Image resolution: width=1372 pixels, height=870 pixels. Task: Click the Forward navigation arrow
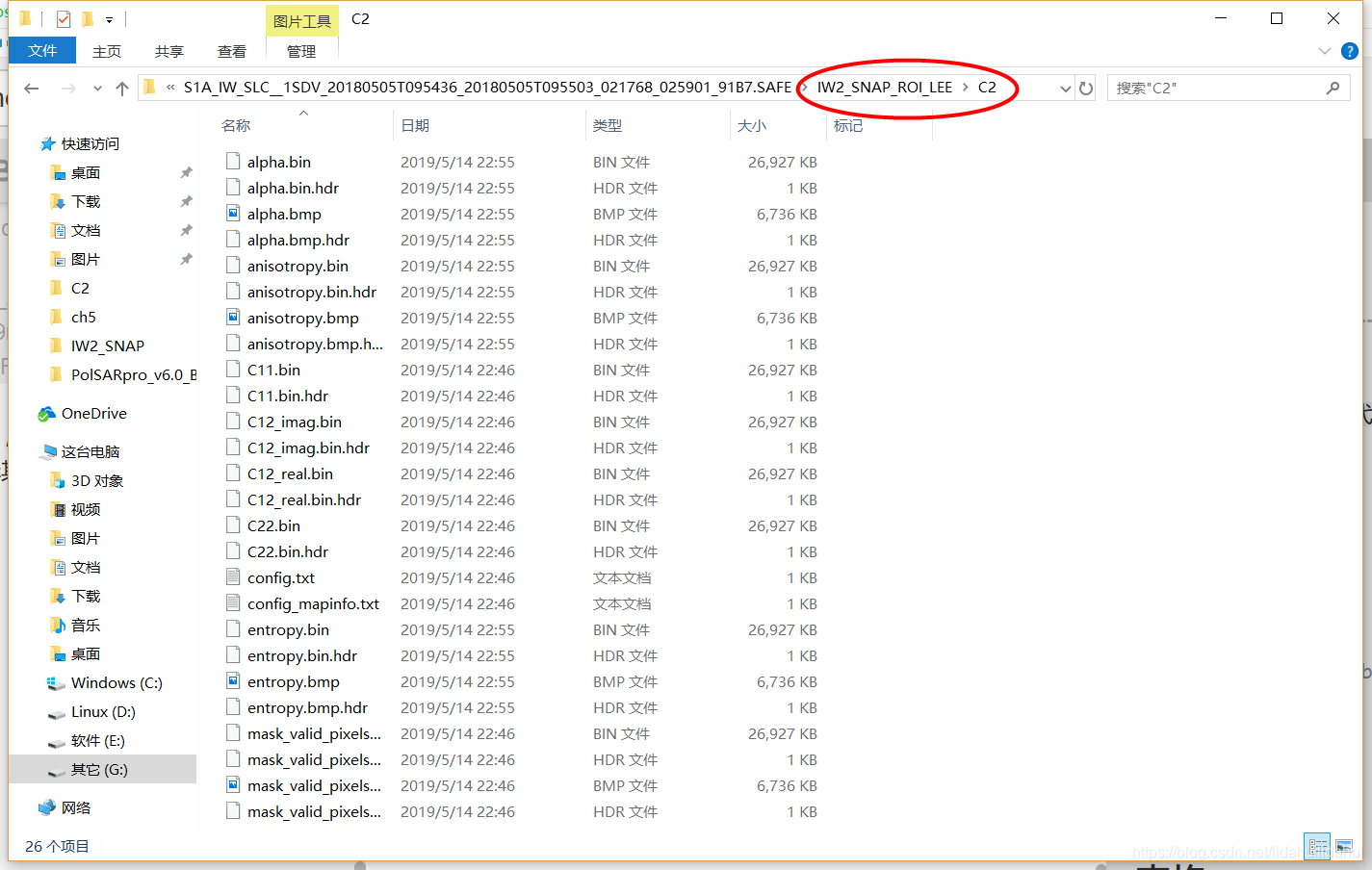pos(68,89)
